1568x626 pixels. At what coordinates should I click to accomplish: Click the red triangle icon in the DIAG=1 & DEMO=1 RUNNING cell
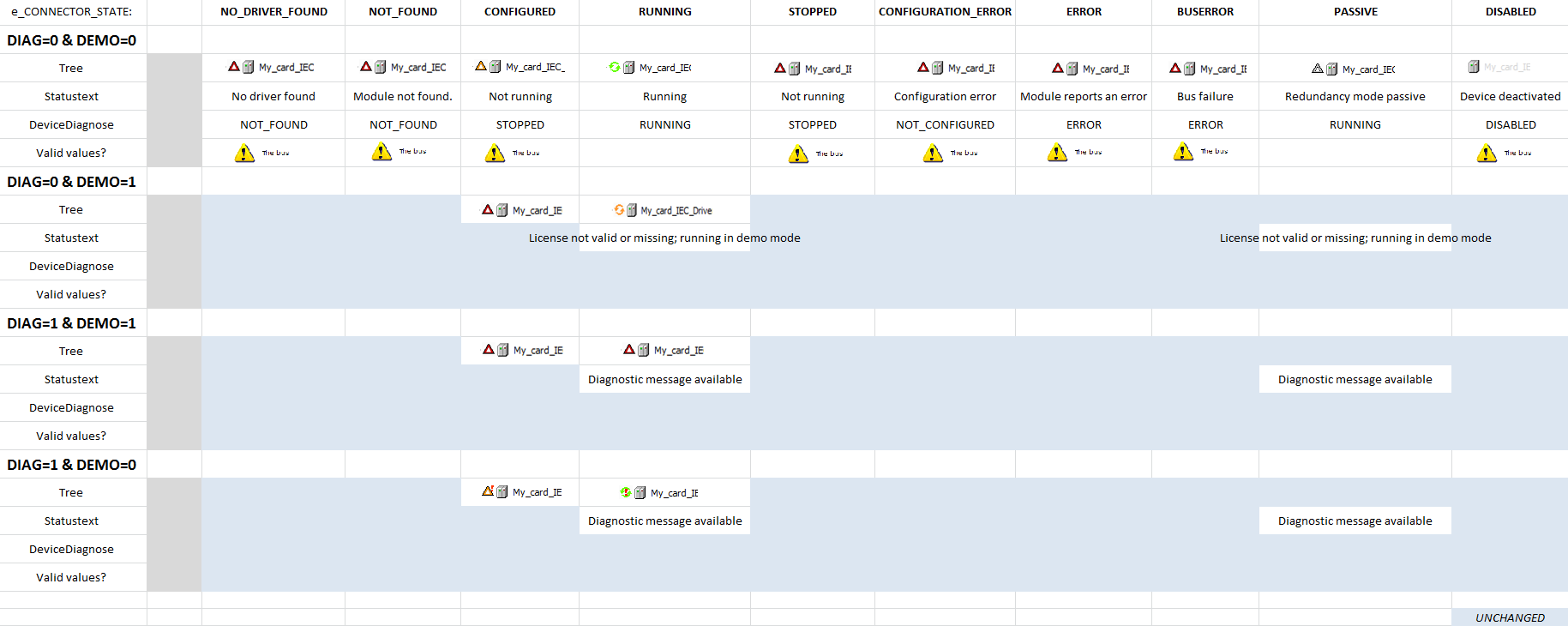629,350
